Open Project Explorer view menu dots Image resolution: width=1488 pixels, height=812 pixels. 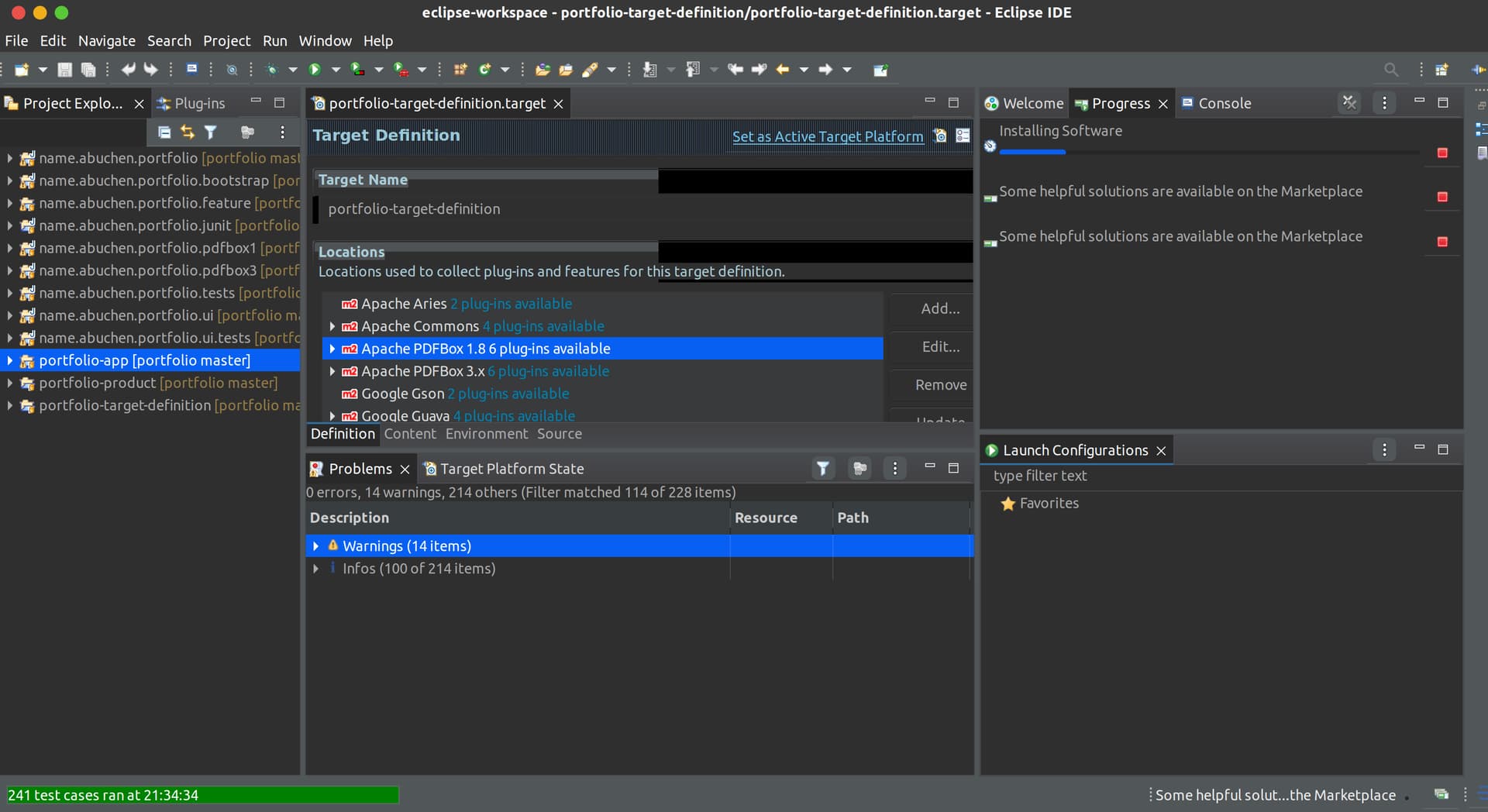click(282, 132)
